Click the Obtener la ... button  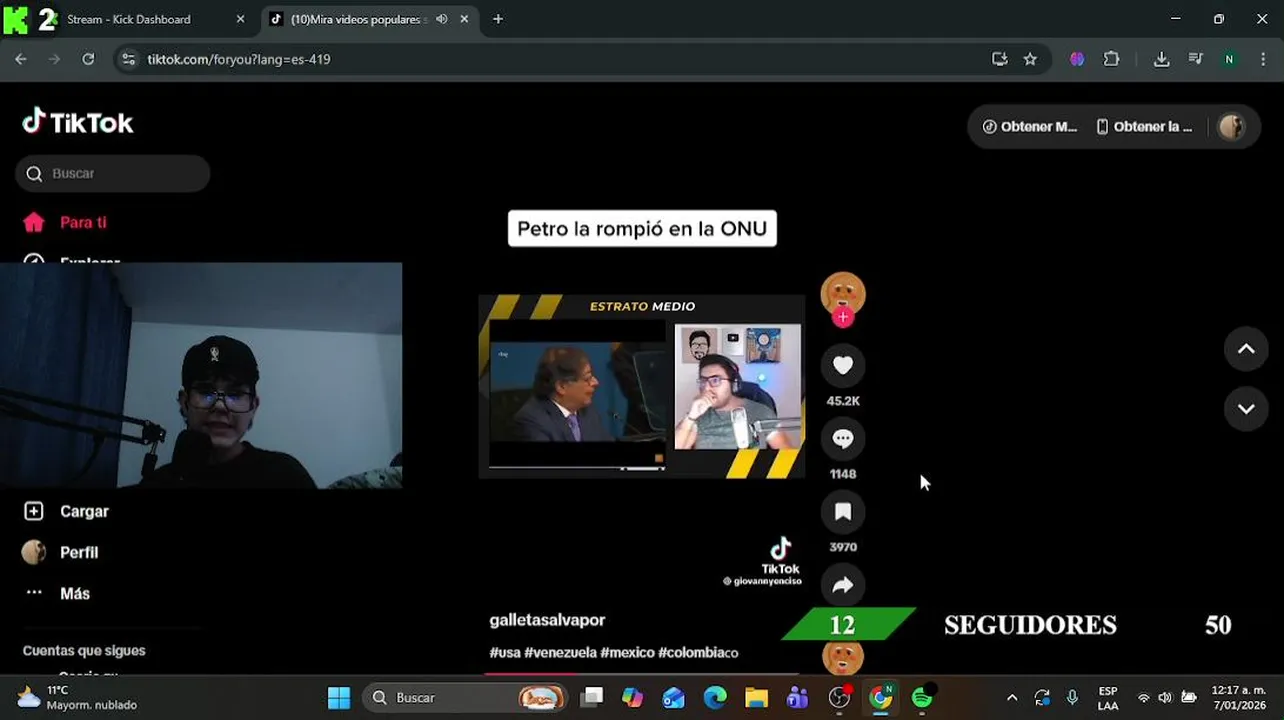[1144, 127]
